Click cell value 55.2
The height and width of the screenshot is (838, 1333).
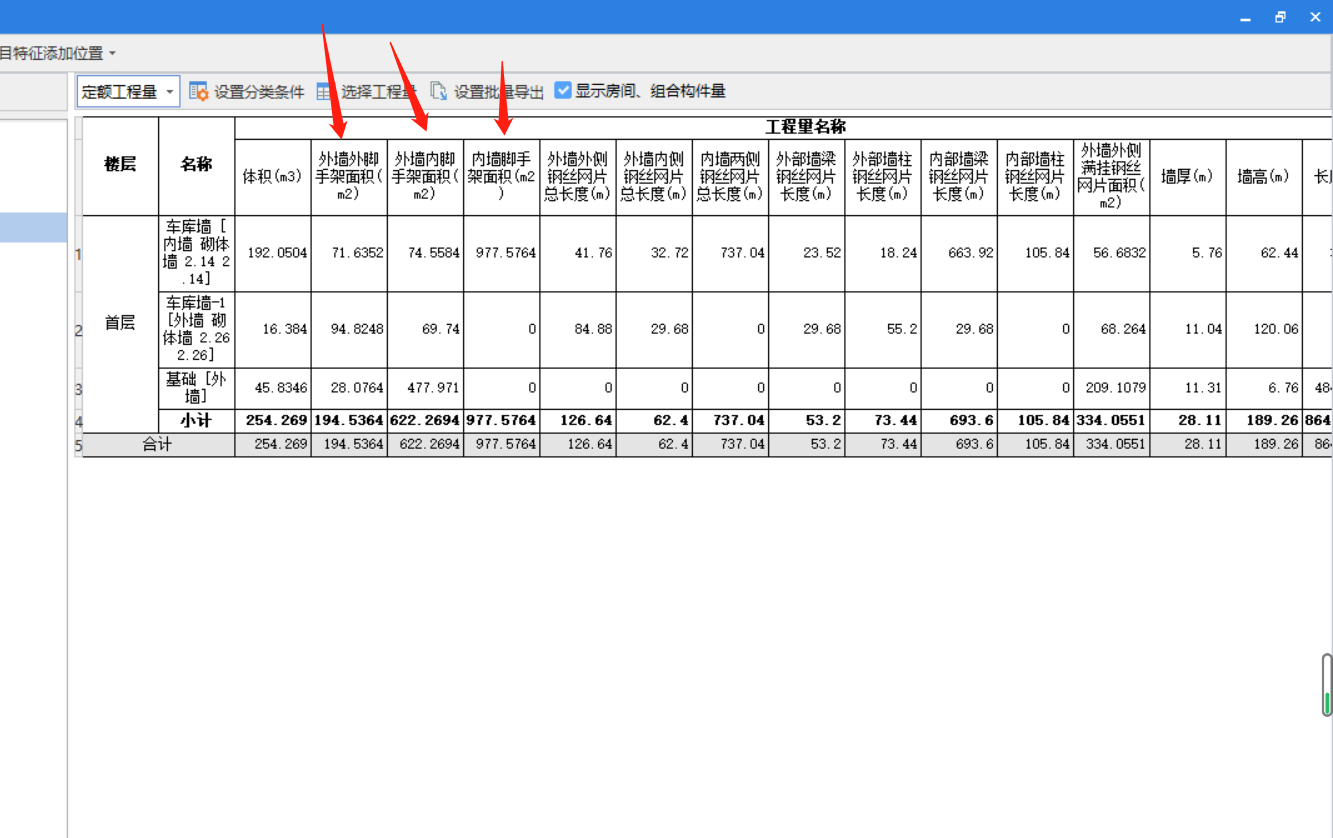tap(902, 329)
